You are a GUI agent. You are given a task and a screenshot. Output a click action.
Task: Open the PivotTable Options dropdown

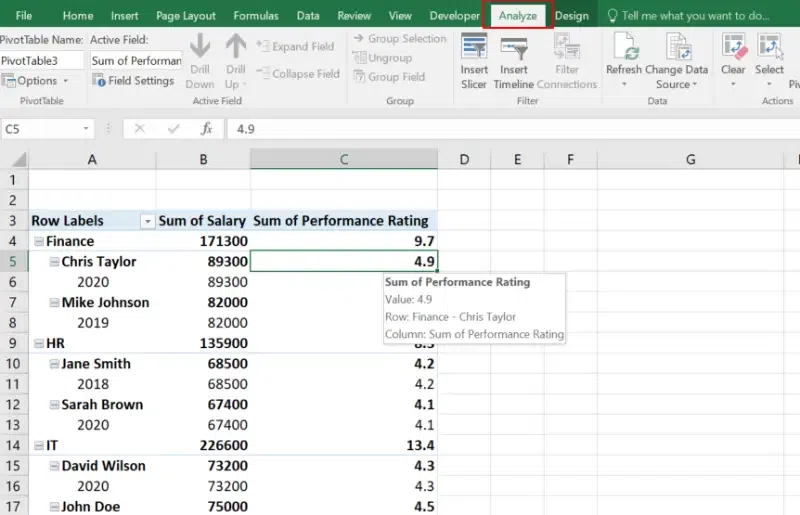coord(38,81)
